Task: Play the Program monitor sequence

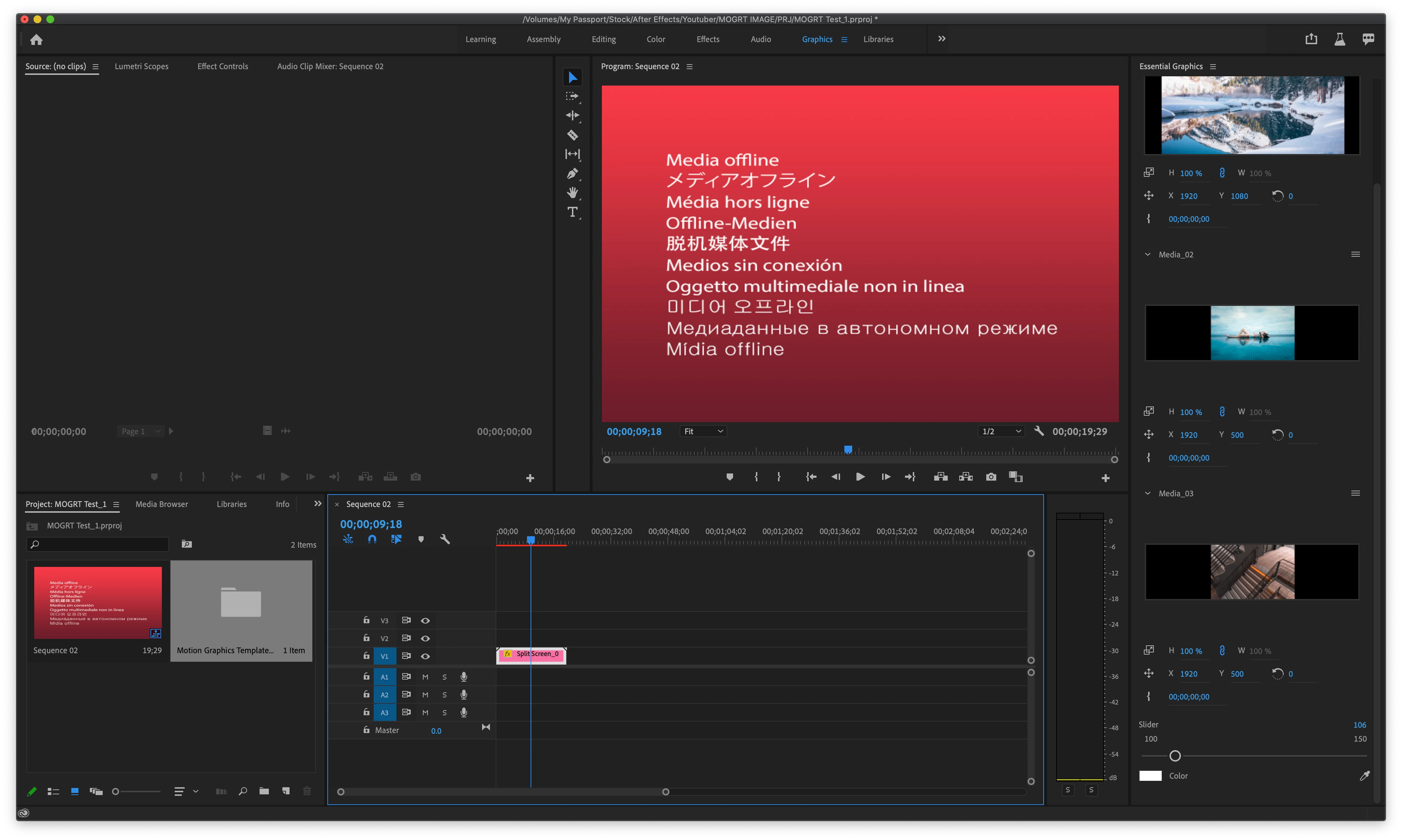Action: coord(860,477)
